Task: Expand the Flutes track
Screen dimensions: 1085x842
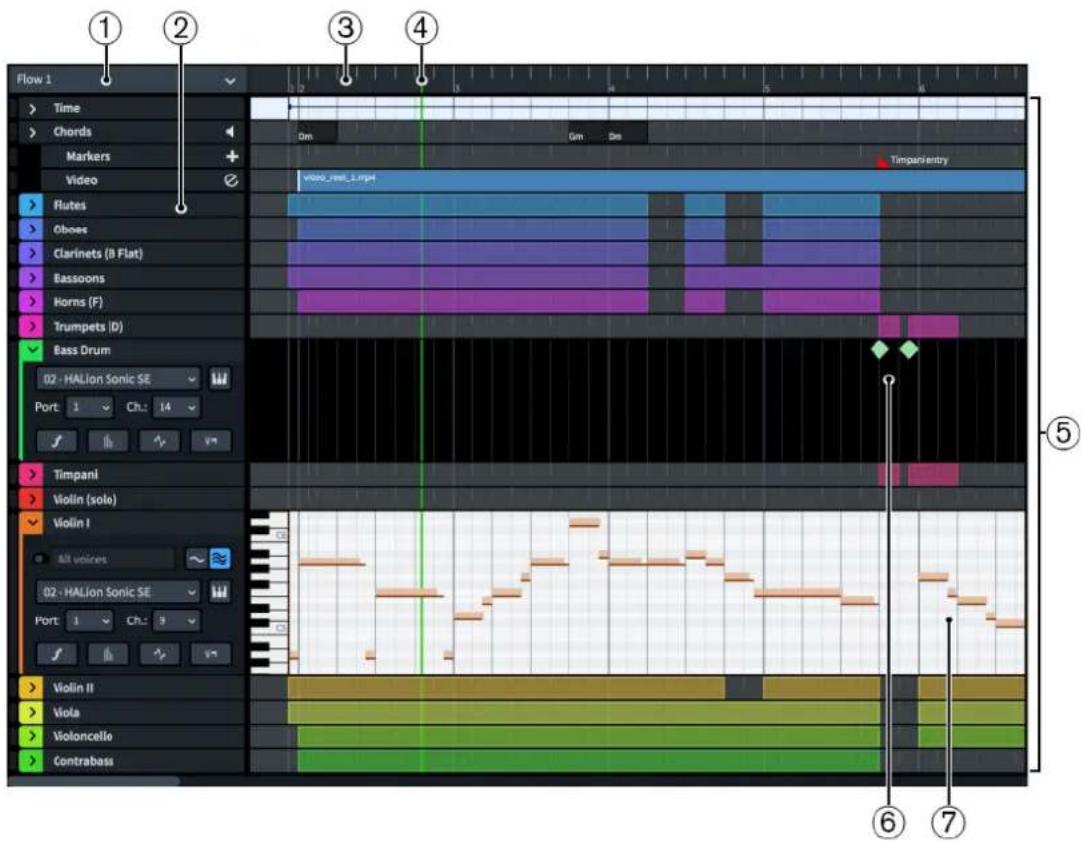Action: (x=32, y=205)
